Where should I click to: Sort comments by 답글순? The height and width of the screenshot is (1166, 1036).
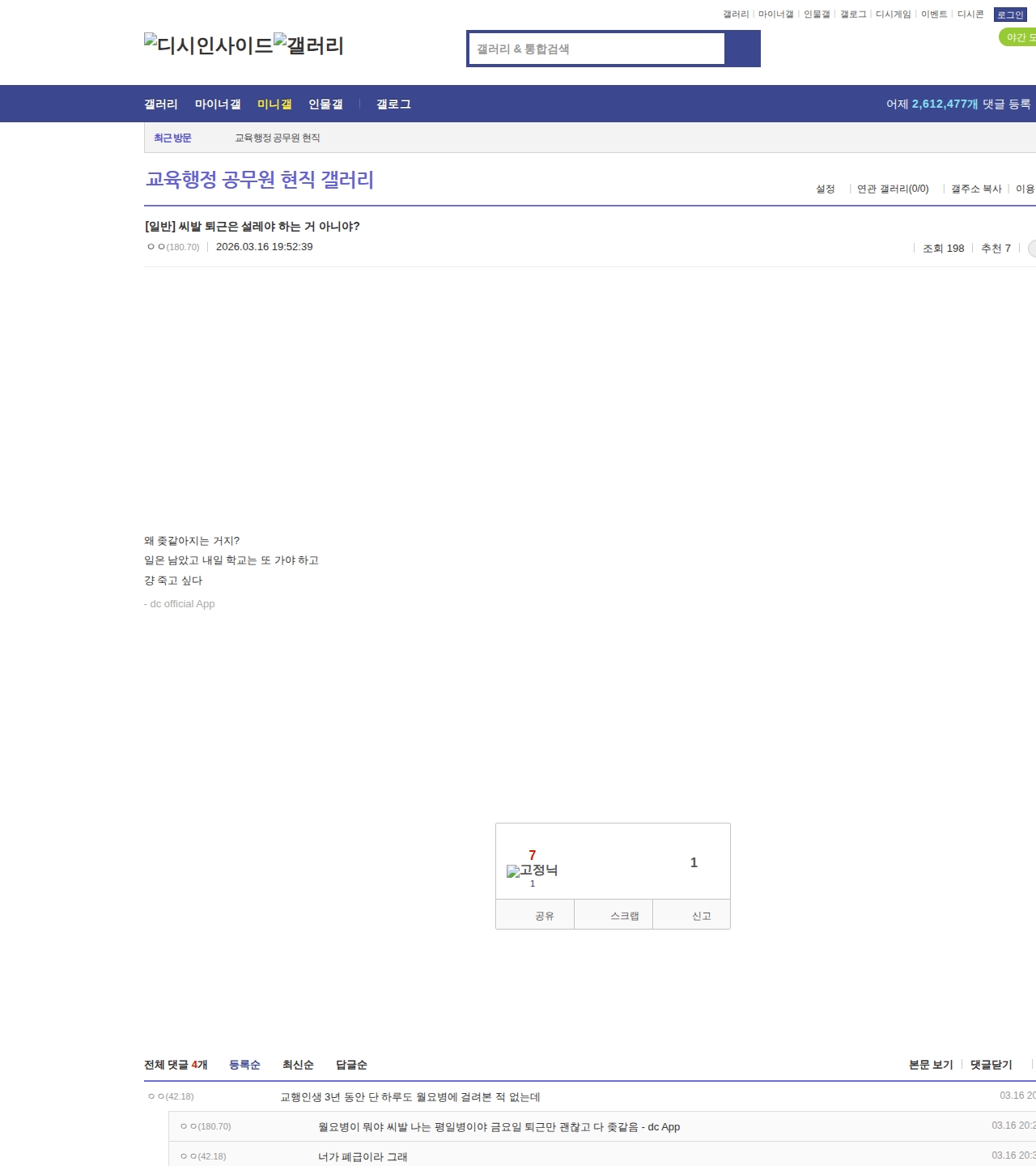pos(351,1065)
